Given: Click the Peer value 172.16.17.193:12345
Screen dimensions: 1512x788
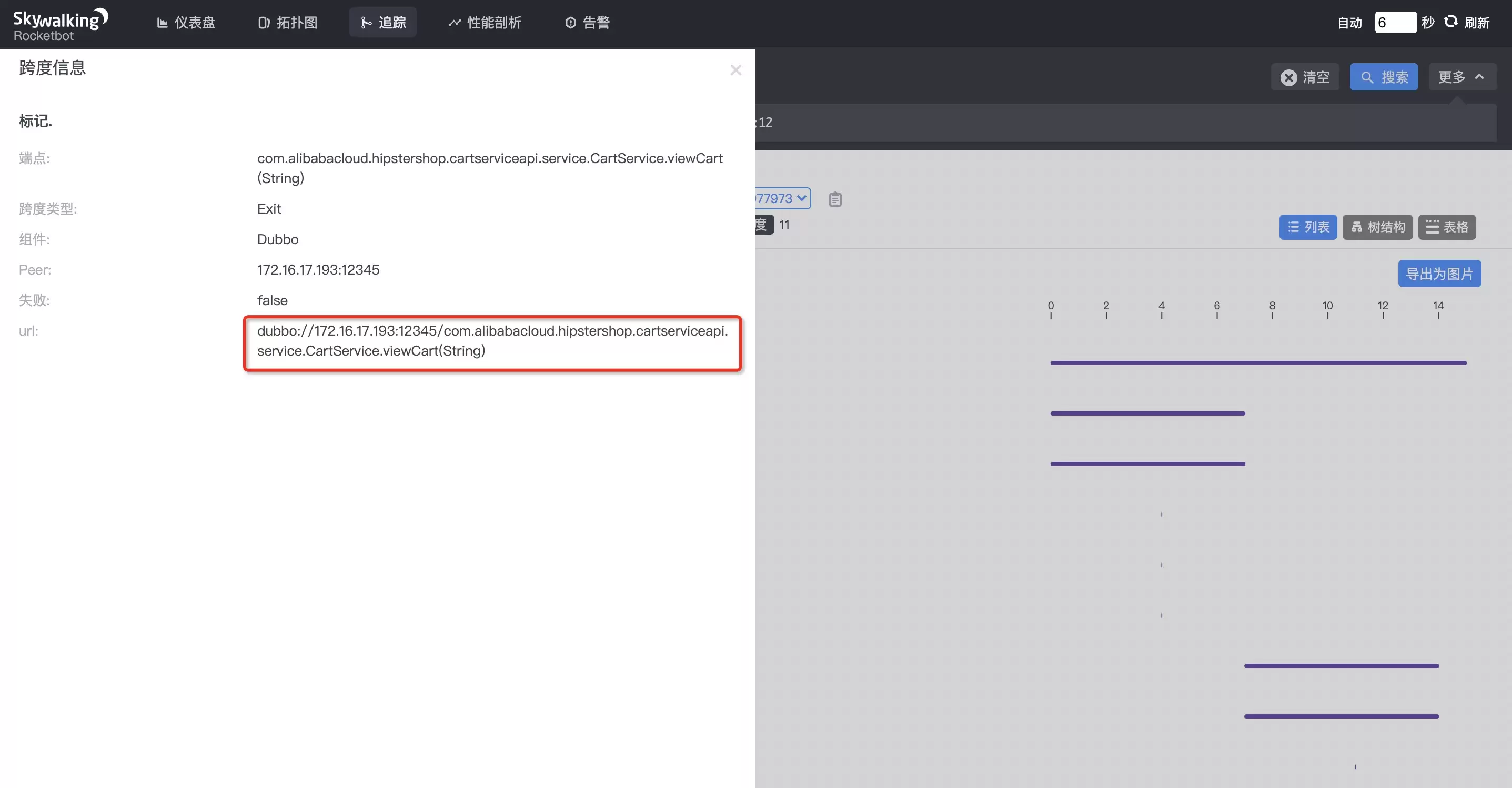Looking at the screenshot, I should tap(318, 269).
